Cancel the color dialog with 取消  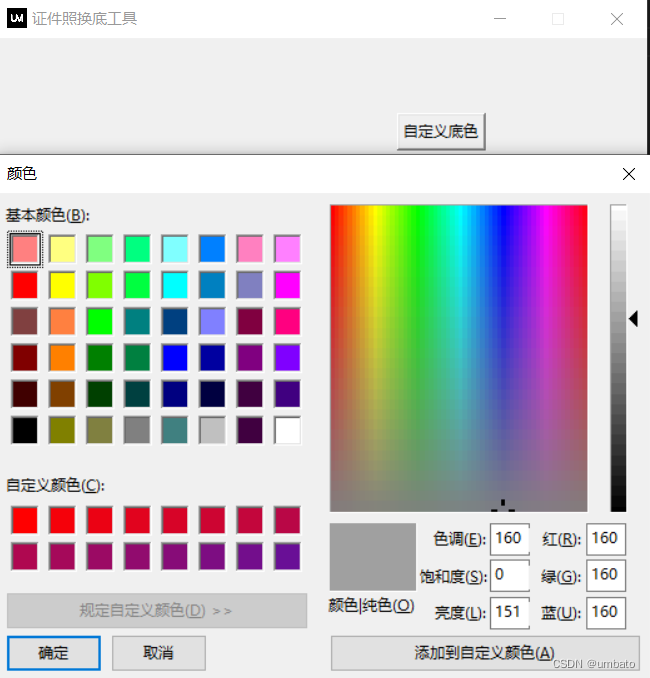pyautogui.click(x=159, y=653)
